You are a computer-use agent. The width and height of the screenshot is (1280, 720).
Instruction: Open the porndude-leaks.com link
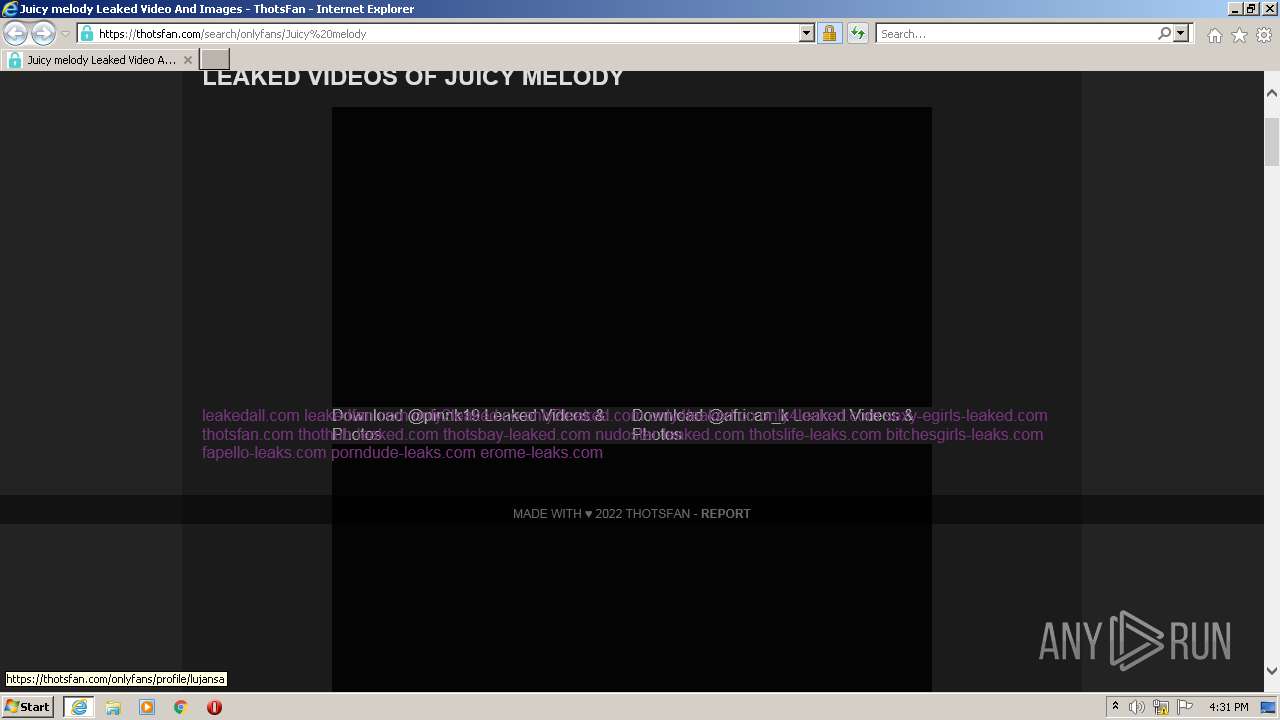403,453
